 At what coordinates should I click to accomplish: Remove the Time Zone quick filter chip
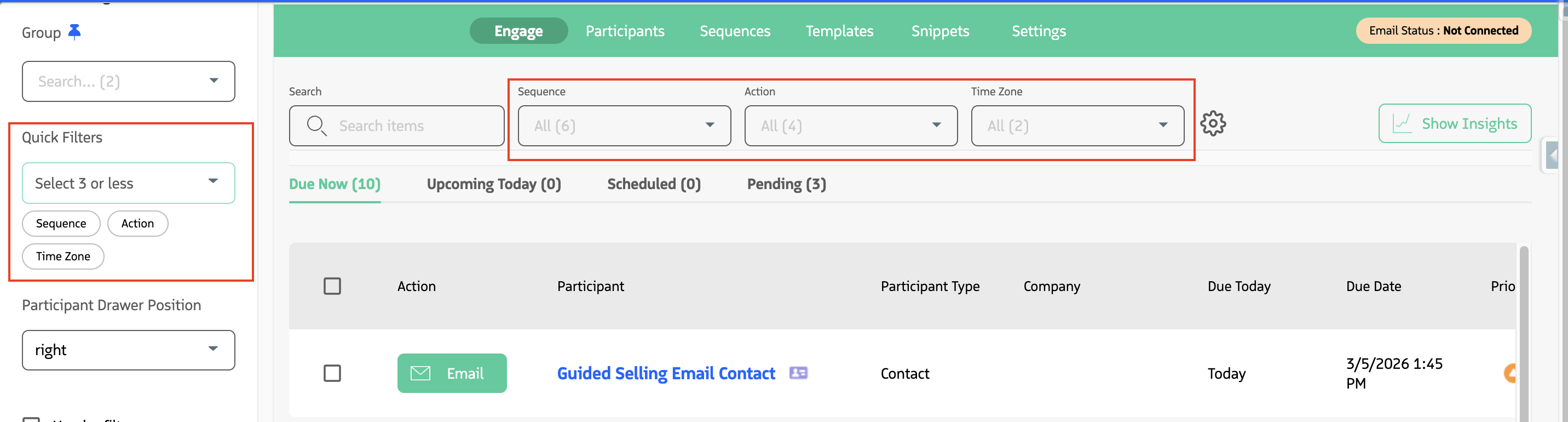point(63,256)
